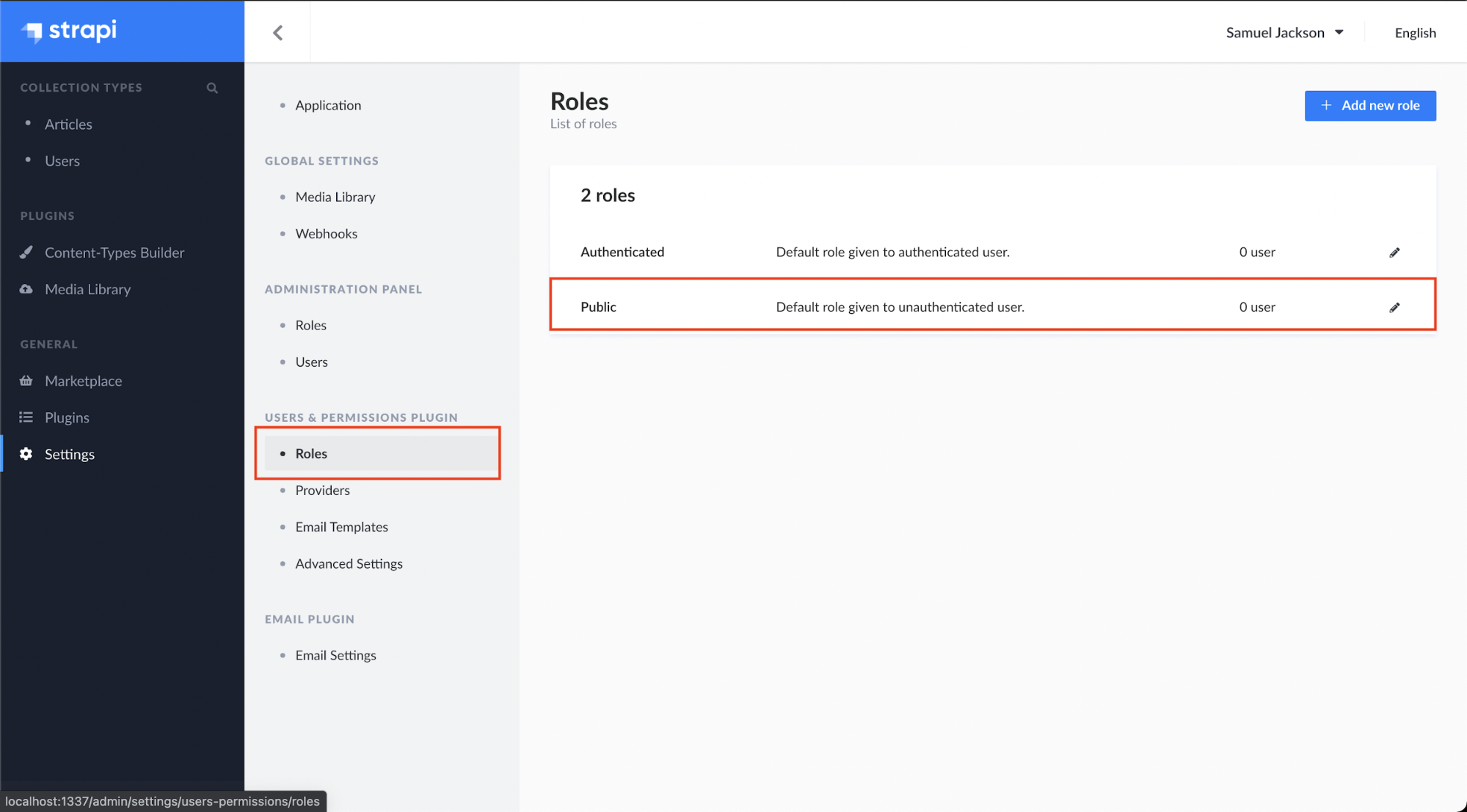Image resolution: width=1467 pixels, height=812 pixels.
Task: Open the Media Library cloud icon
Action: [26, 289]
